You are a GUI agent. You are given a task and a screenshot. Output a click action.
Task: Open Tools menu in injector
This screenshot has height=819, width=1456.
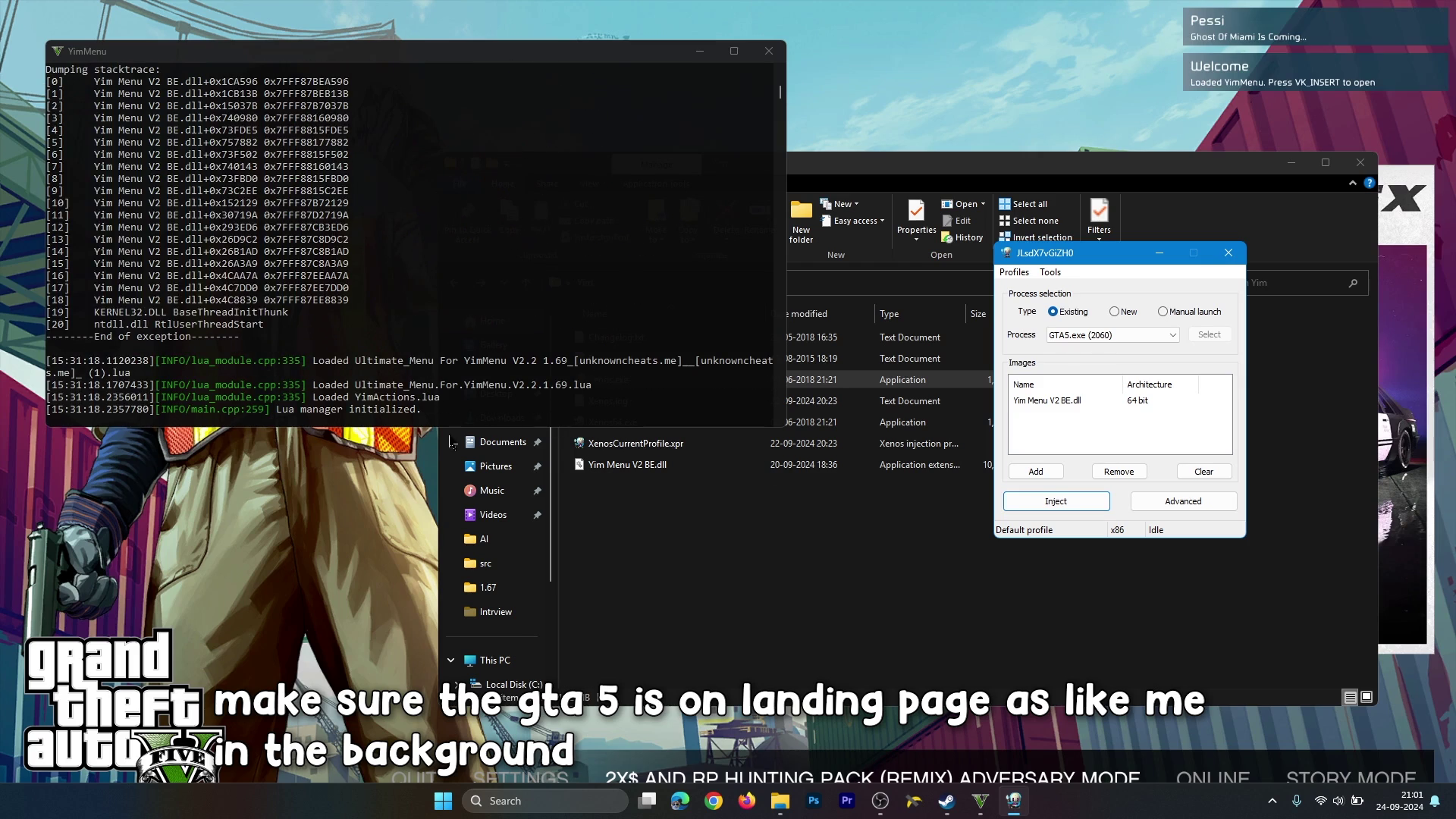[x=1050, y=272]
